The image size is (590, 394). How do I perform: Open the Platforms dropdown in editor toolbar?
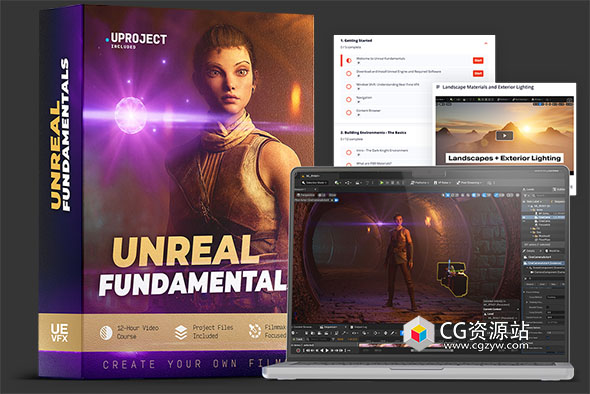pos(420,183)
